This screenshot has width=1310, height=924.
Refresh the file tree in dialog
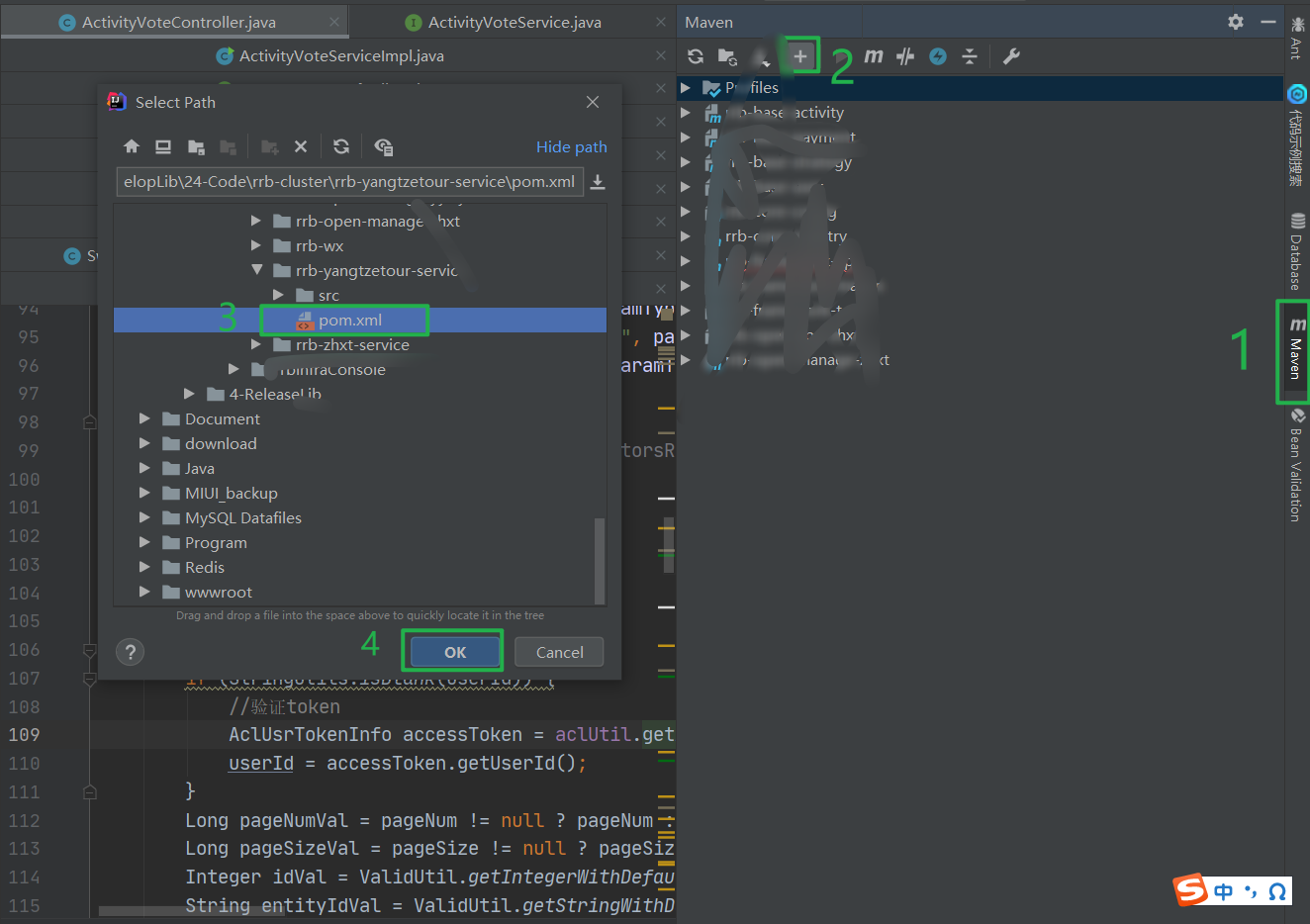[341, 146]
